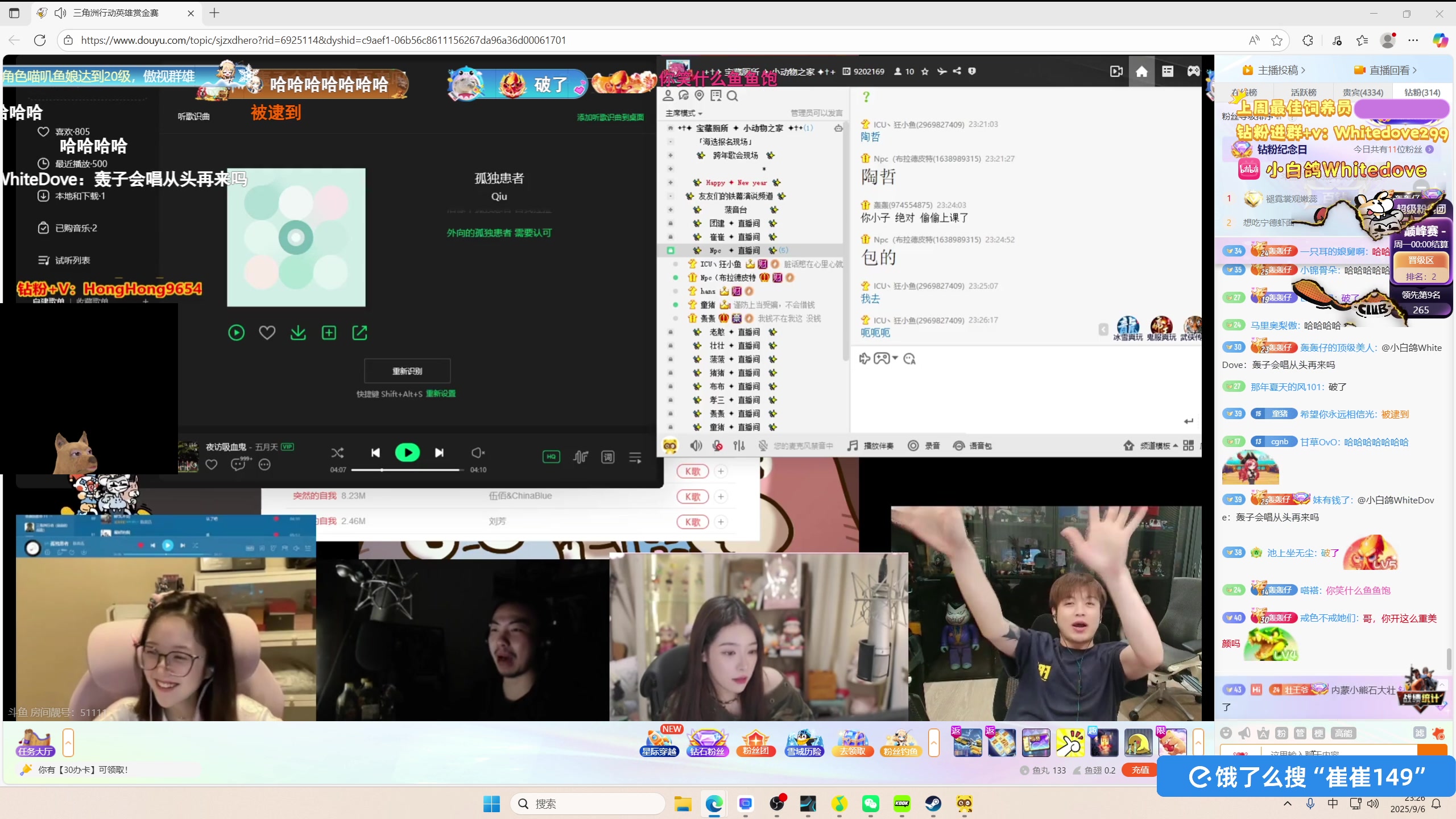Open 钻石粉丝 activity icon
Viewport: 1456px width, 819px height.
coord(708,742)
